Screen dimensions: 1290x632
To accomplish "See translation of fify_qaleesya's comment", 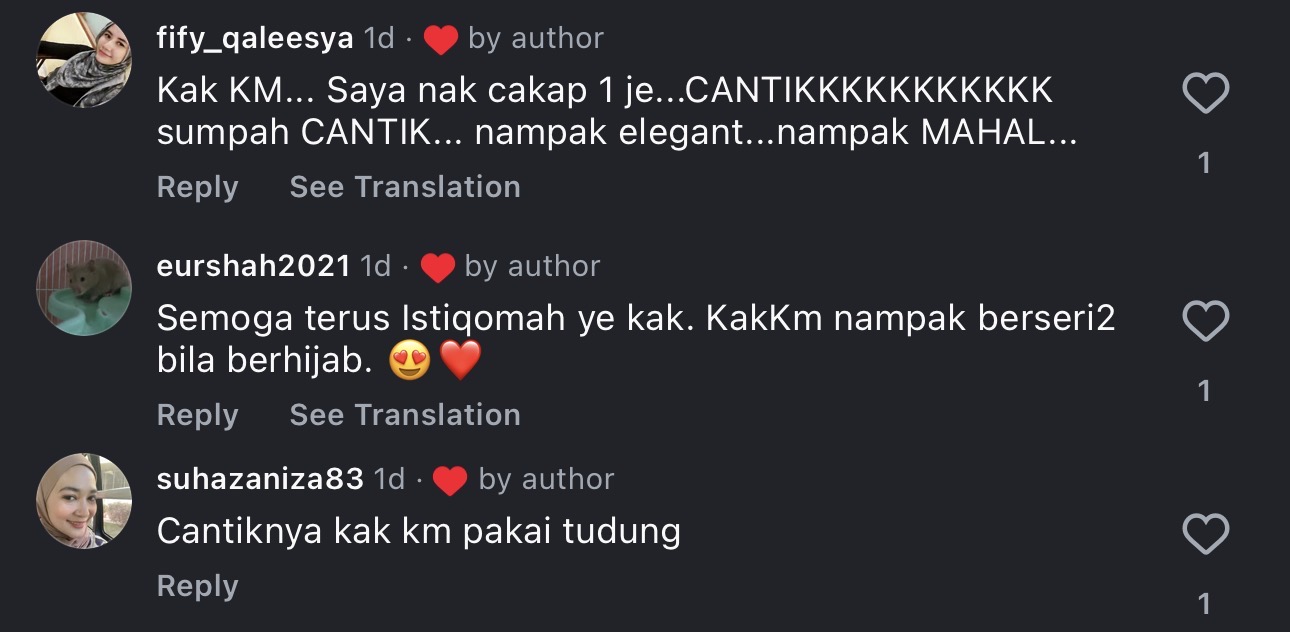I will click(405, 187).
